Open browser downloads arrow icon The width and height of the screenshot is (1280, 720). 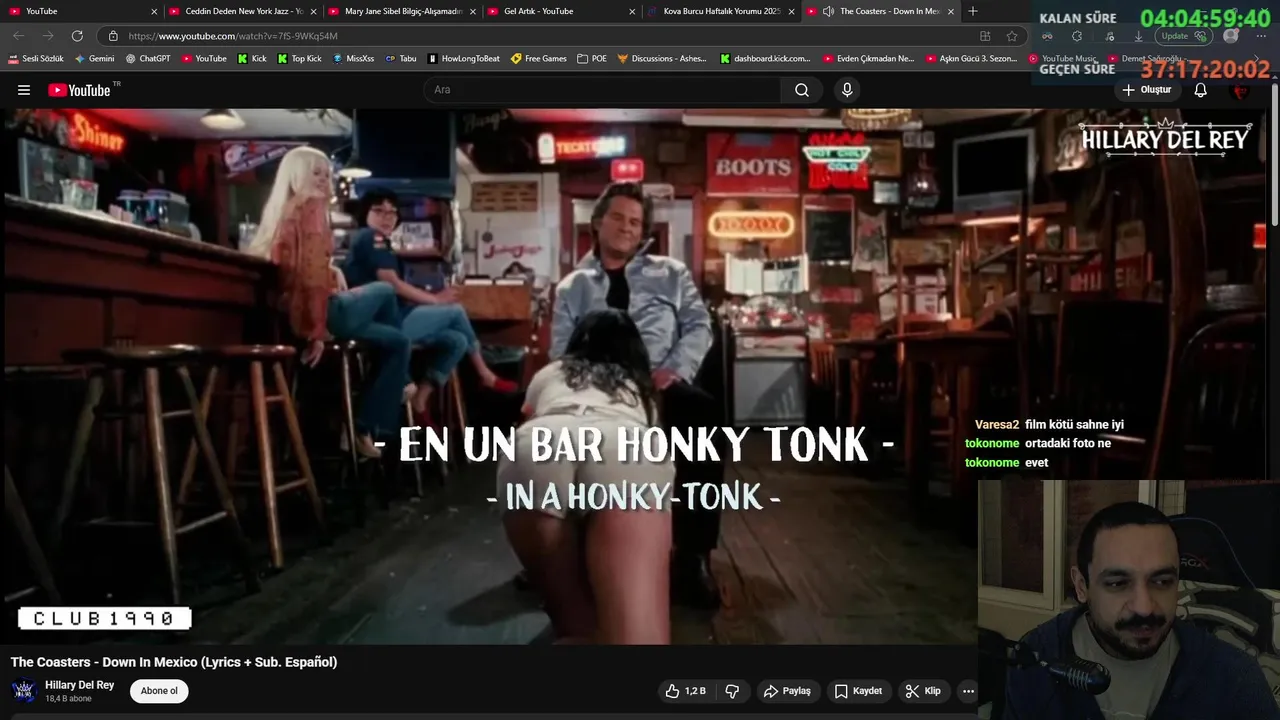[1138, 36]
